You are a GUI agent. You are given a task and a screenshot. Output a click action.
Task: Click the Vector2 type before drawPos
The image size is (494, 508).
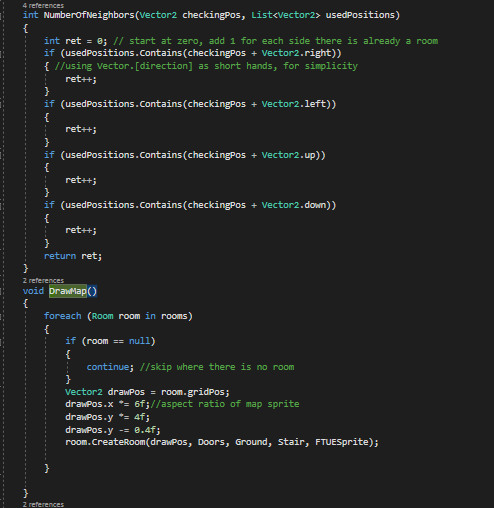(x=84, y=392)
